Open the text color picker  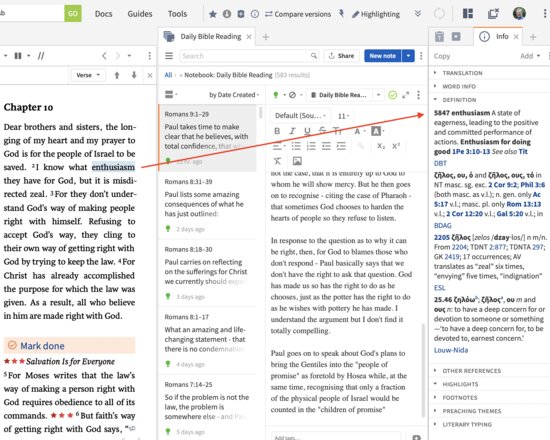360,131
